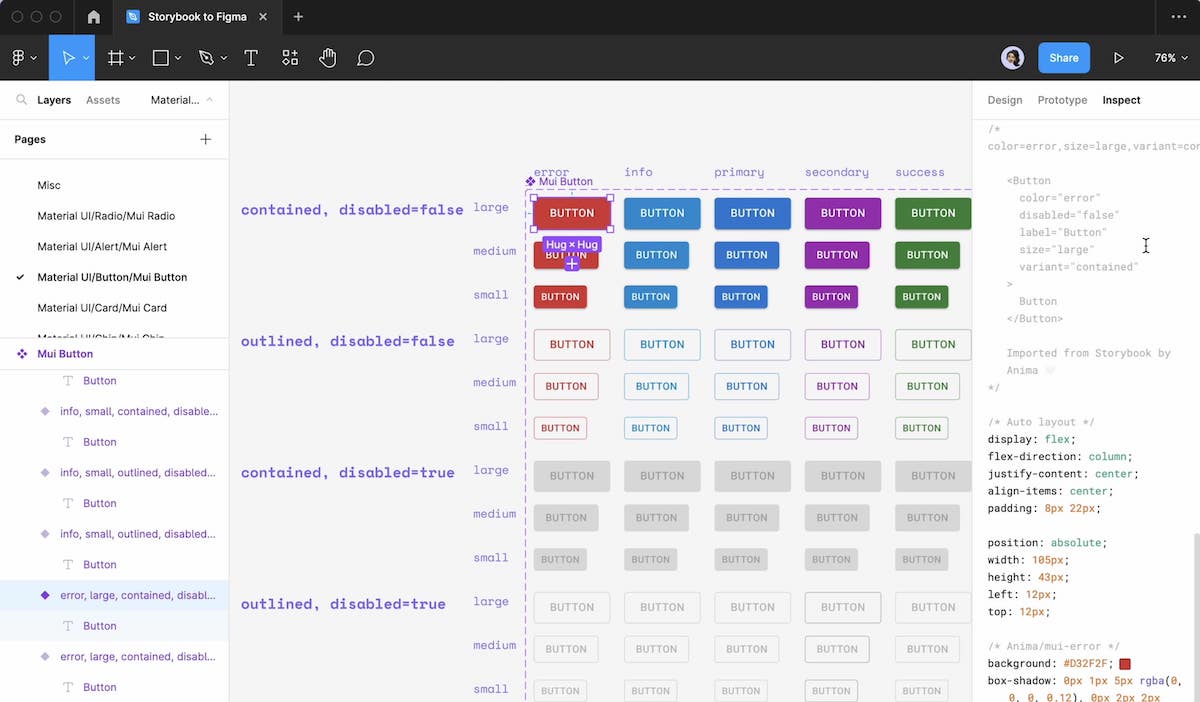Open new tab with plus button

pos(298,17)
